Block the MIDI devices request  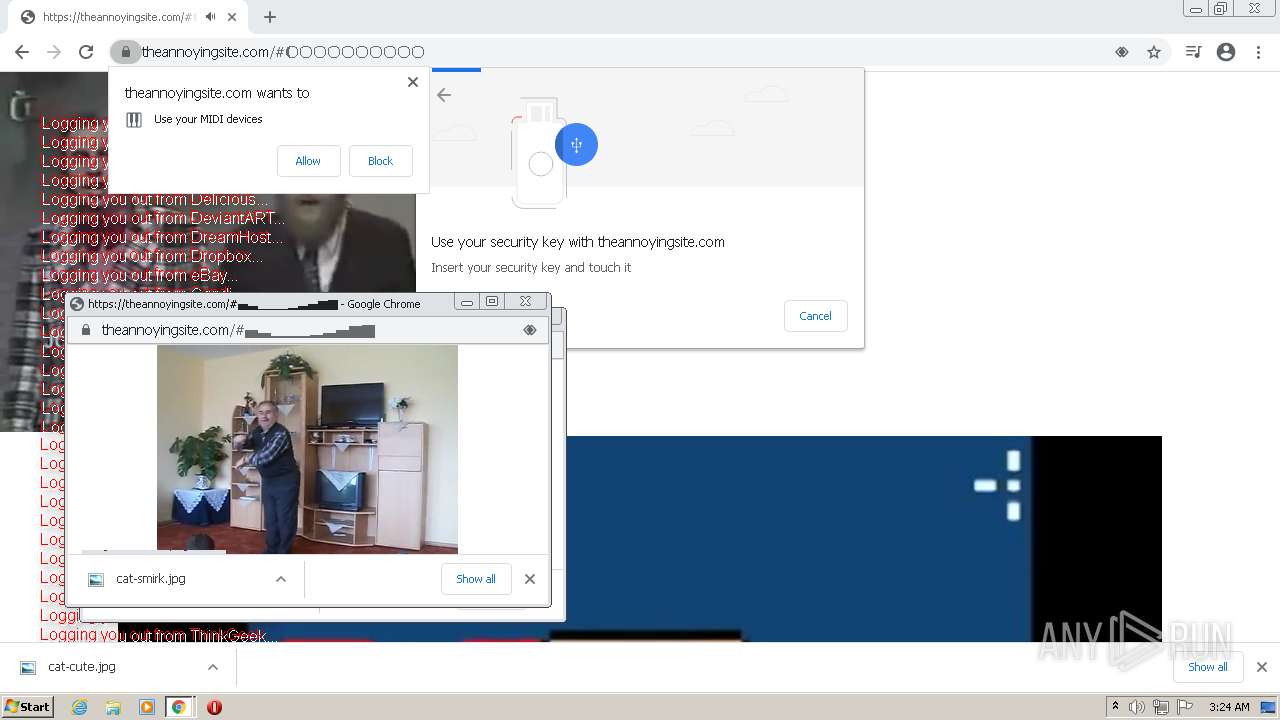[x=380, y=161]
